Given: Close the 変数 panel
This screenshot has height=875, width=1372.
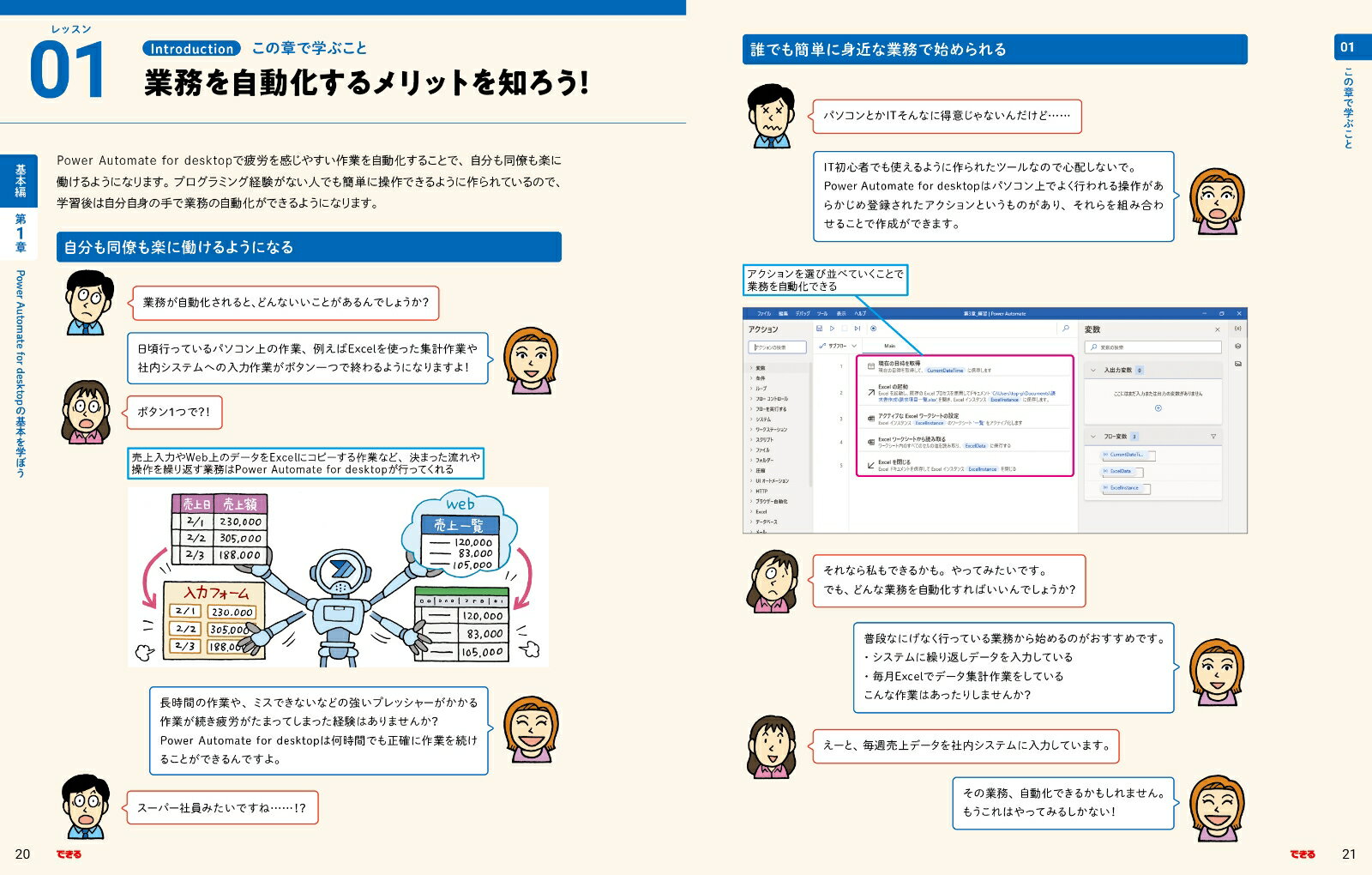Looking at the screenshot, I should (x=1217, y=329).
